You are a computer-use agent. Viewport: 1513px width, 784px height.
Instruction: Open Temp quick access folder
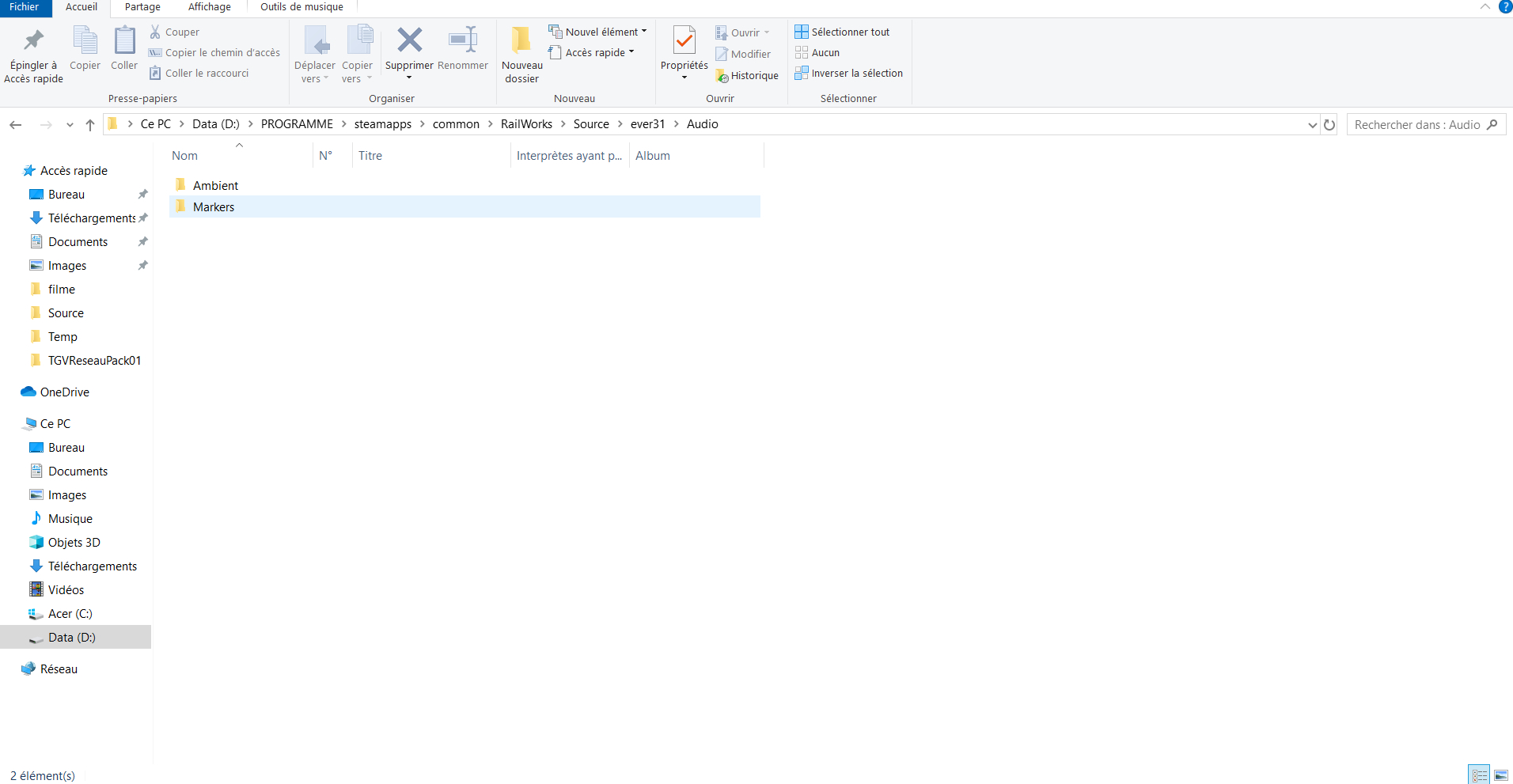tap(63, 337)
